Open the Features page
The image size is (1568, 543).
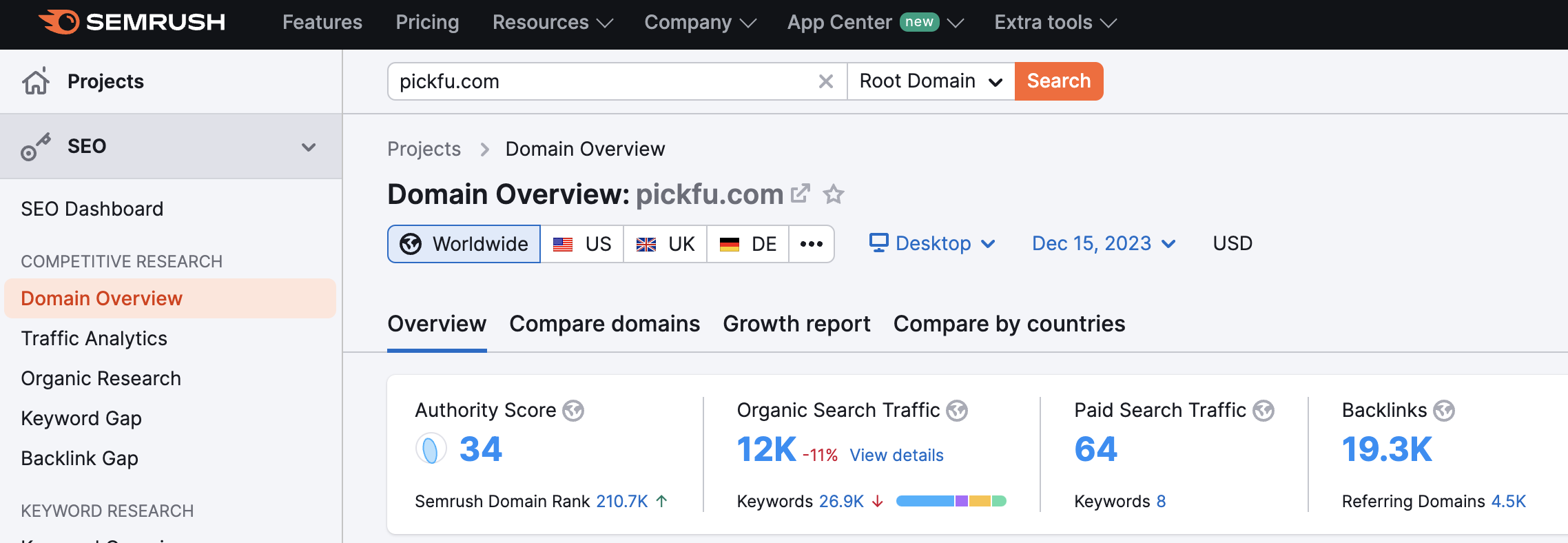point(322,22)
